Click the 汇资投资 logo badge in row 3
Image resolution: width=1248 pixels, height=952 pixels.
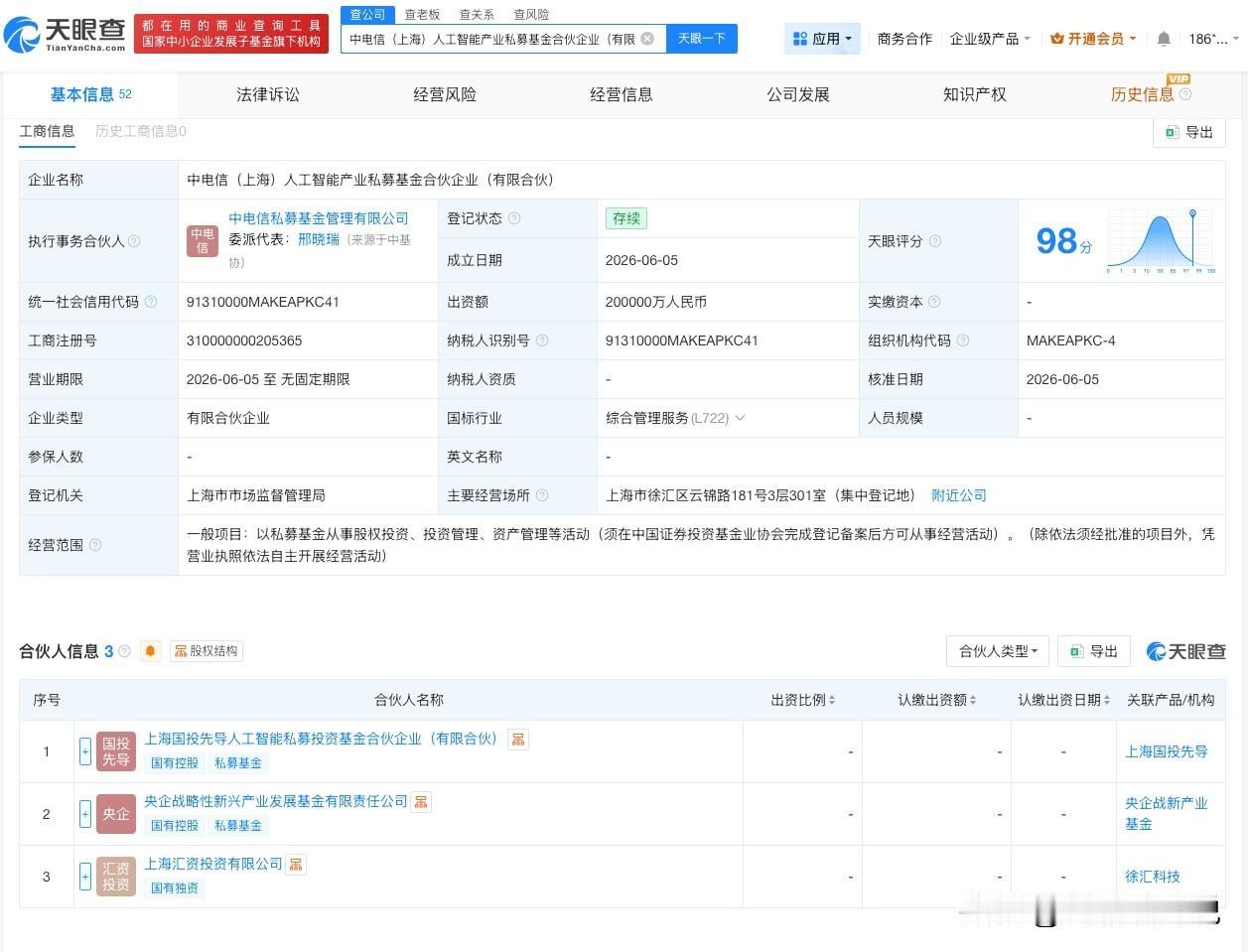pyautogui.click(x=116, y=877)
